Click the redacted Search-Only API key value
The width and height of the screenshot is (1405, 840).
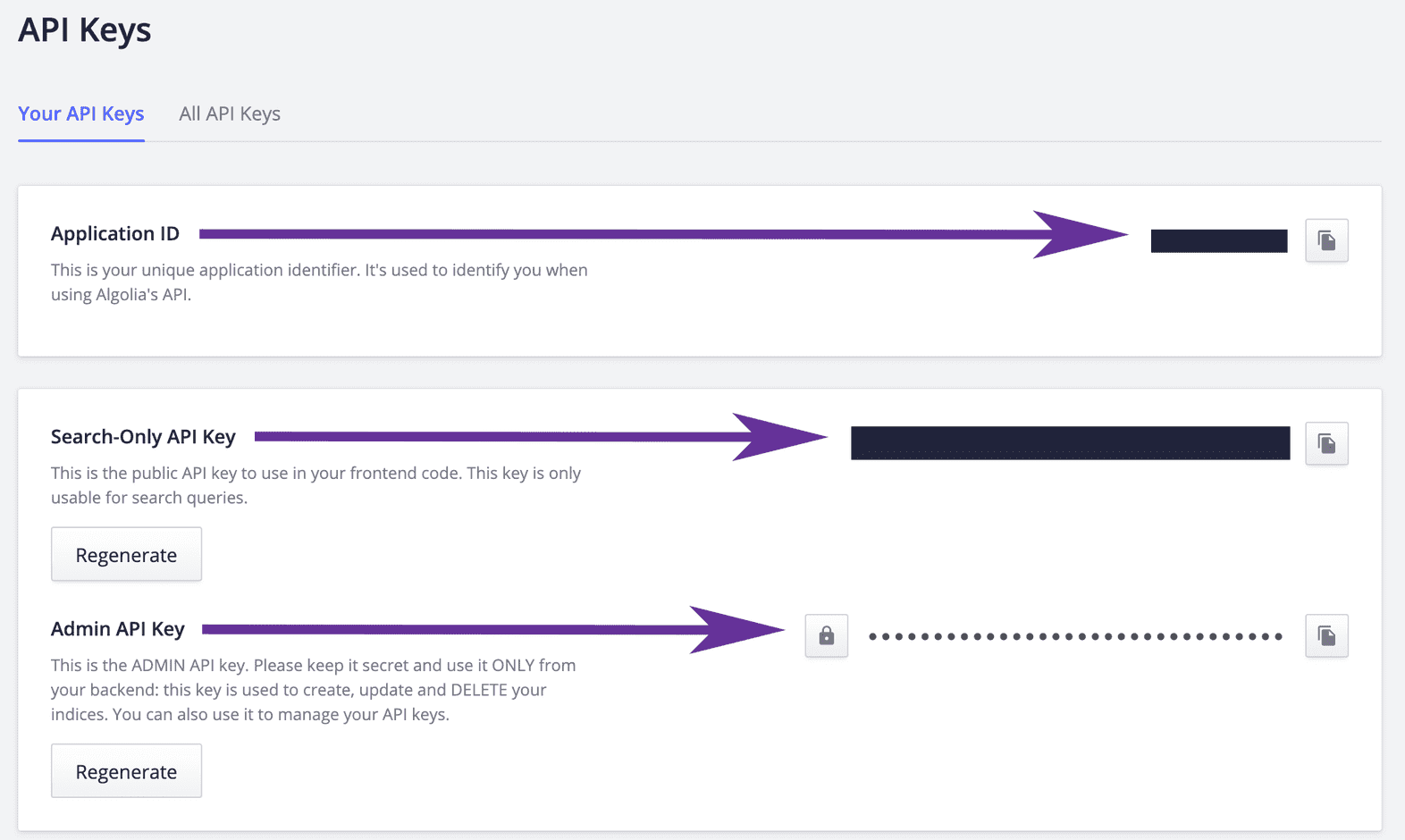(1070, 443)
